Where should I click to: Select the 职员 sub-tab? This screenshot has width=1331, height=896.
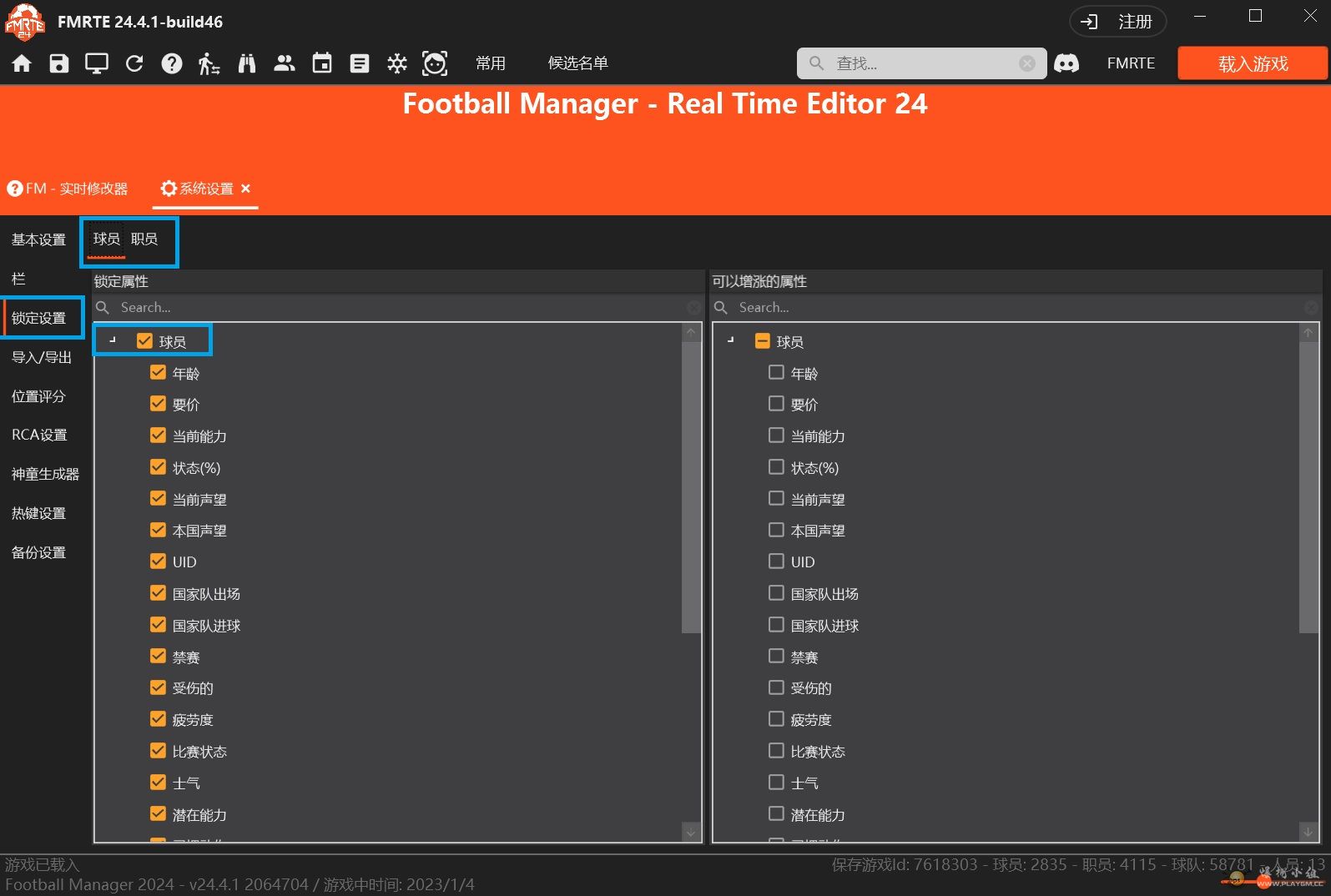point(144,239)
